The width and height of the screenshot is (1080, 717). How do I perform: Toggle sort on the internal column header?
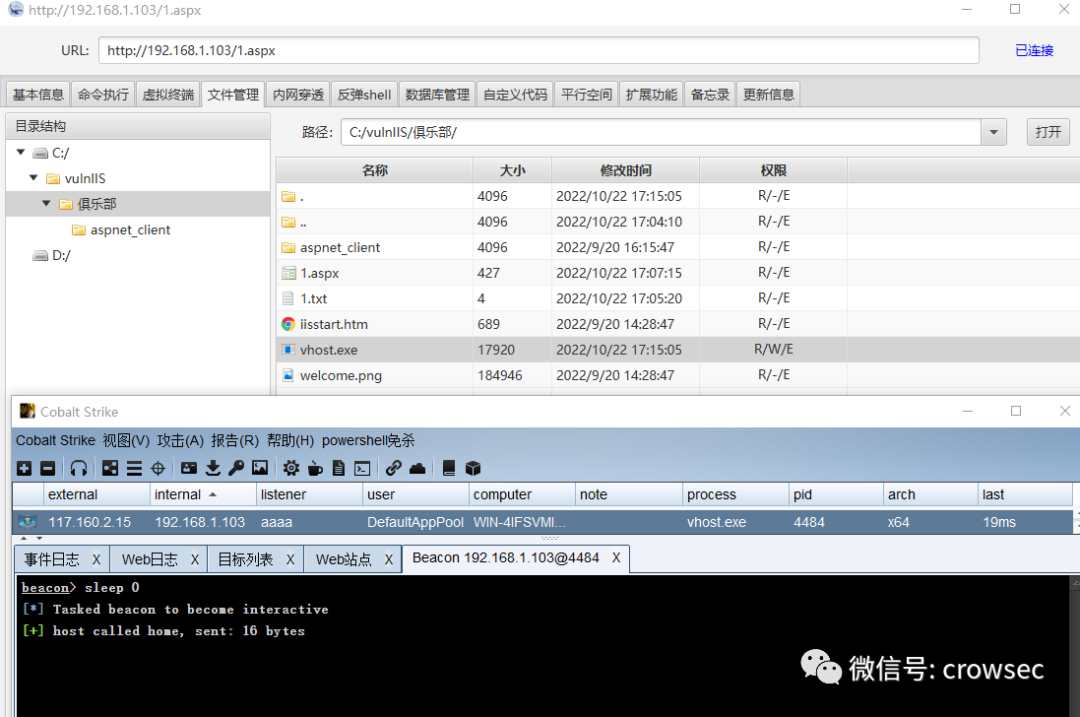pos(203,495)
